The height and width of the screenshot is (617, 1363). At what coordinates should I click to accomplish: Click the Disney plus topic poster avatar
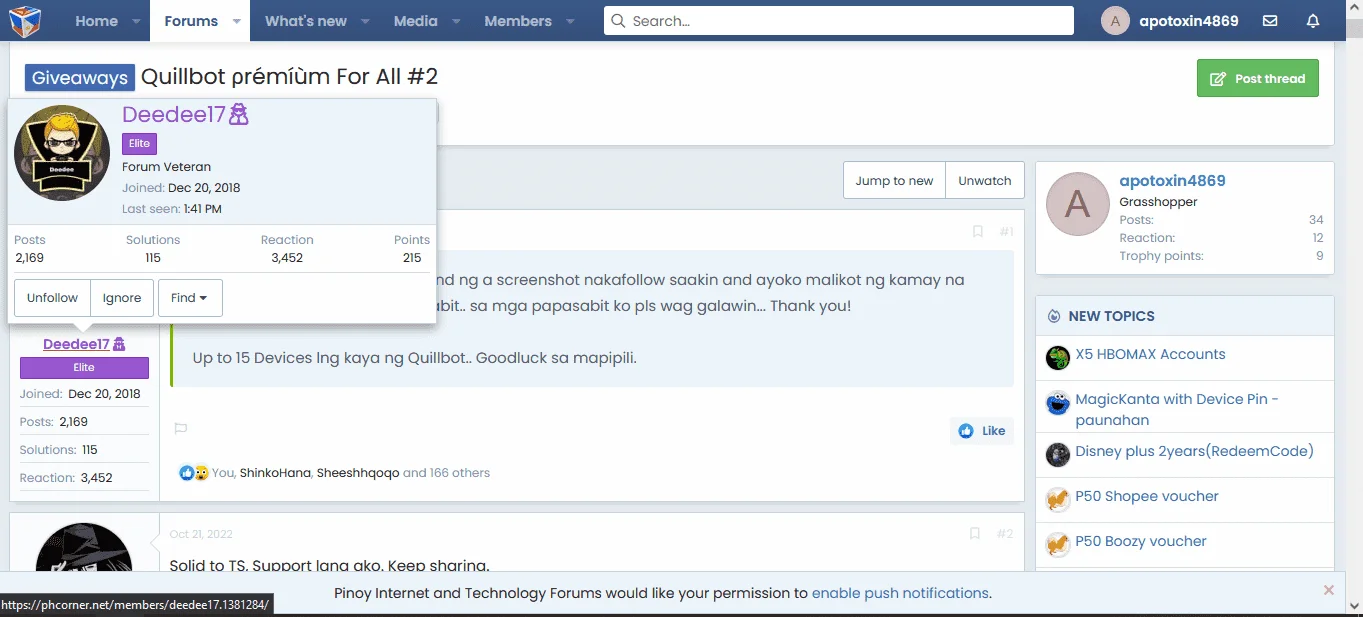(x=1058, y=455)
